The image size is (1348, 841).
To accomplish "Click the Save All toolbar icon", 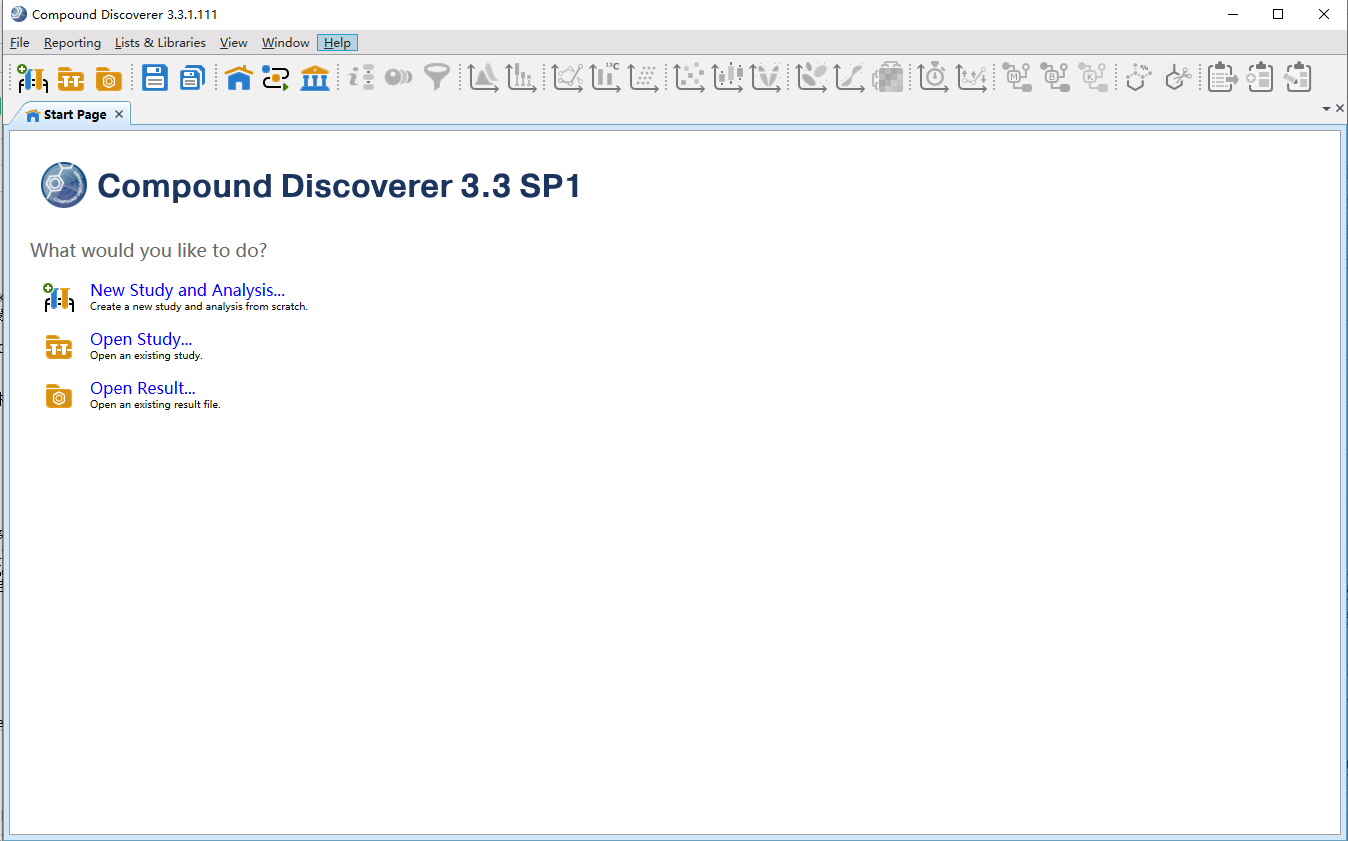I will (x=191, y=77).
